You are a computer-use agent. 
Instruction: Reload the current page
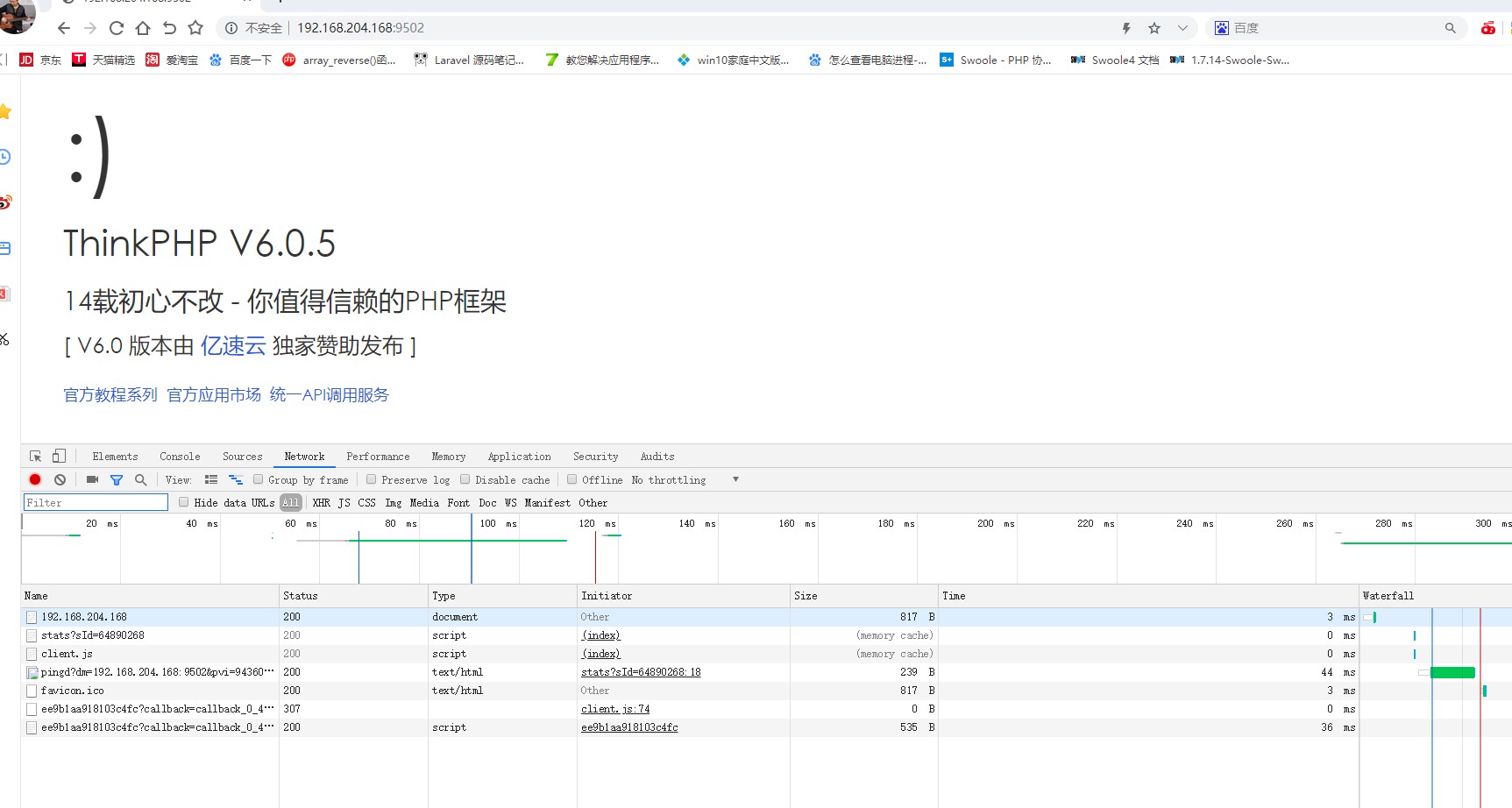[x=116, y=28]
